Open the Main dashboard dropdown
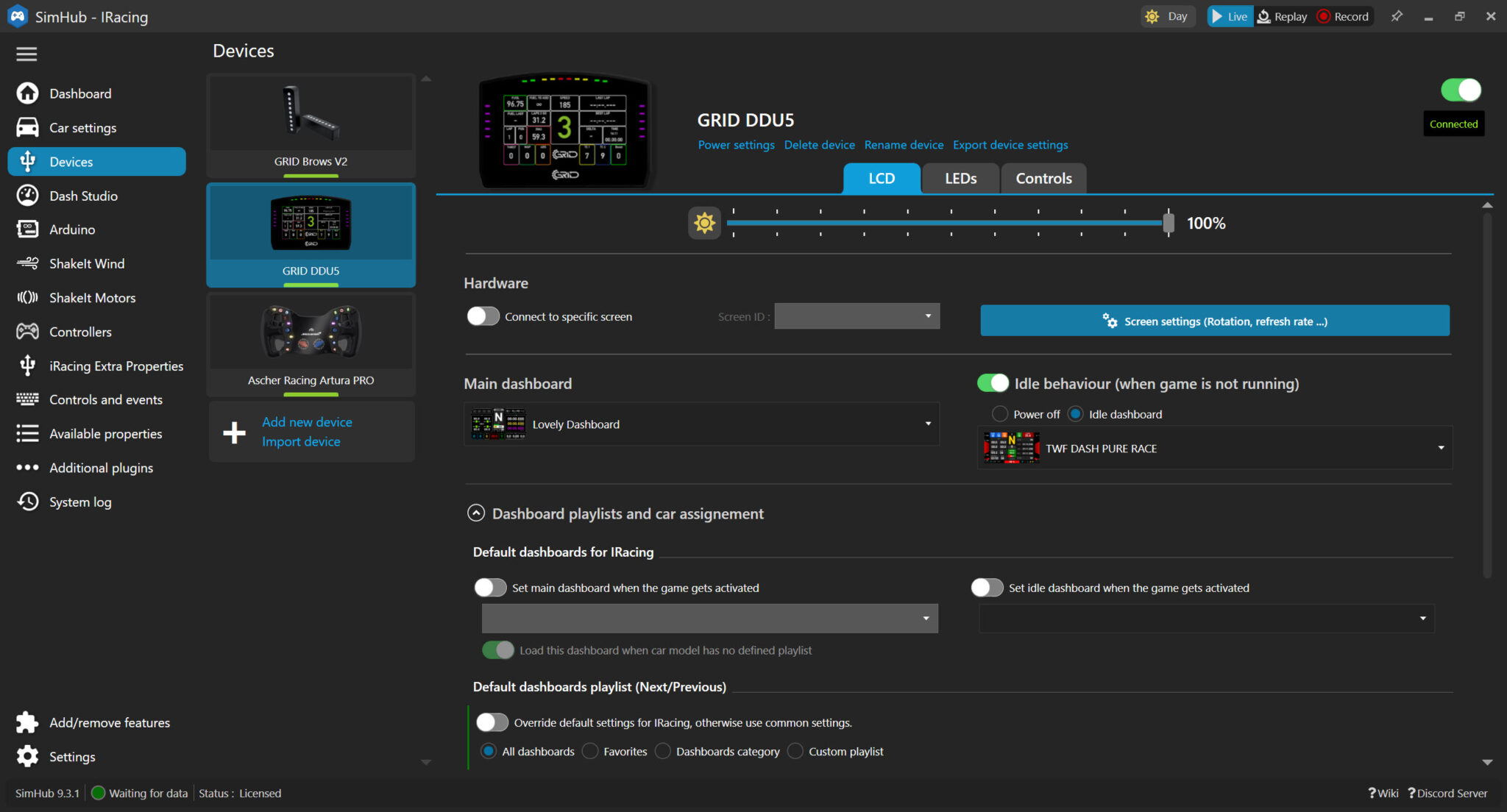Image resolution: width=1507 pixels, height=812 pixels. click(x=700, y=424)
